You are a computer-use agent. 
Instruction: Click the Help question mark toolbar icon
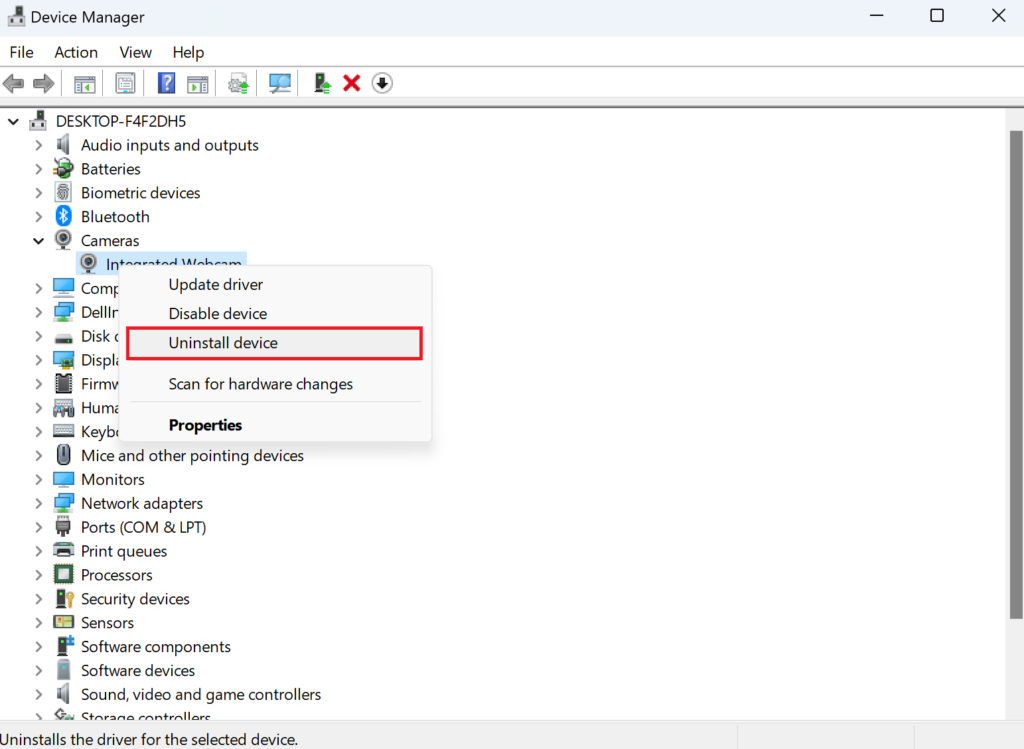click(166, 84)
